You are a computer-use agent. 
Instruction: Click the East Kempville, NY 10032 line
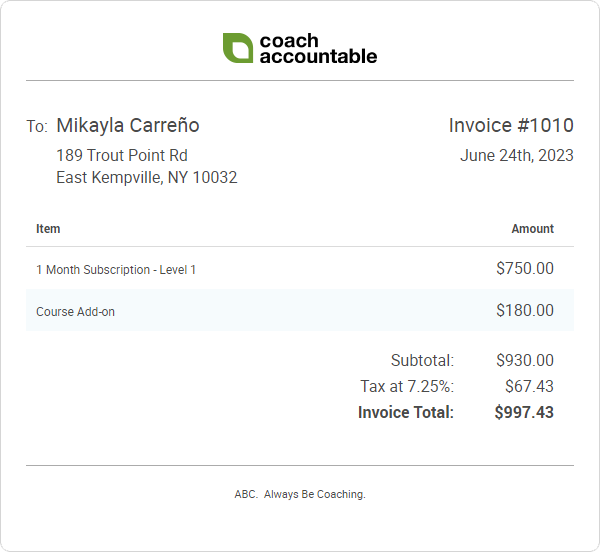pos(146,177)
